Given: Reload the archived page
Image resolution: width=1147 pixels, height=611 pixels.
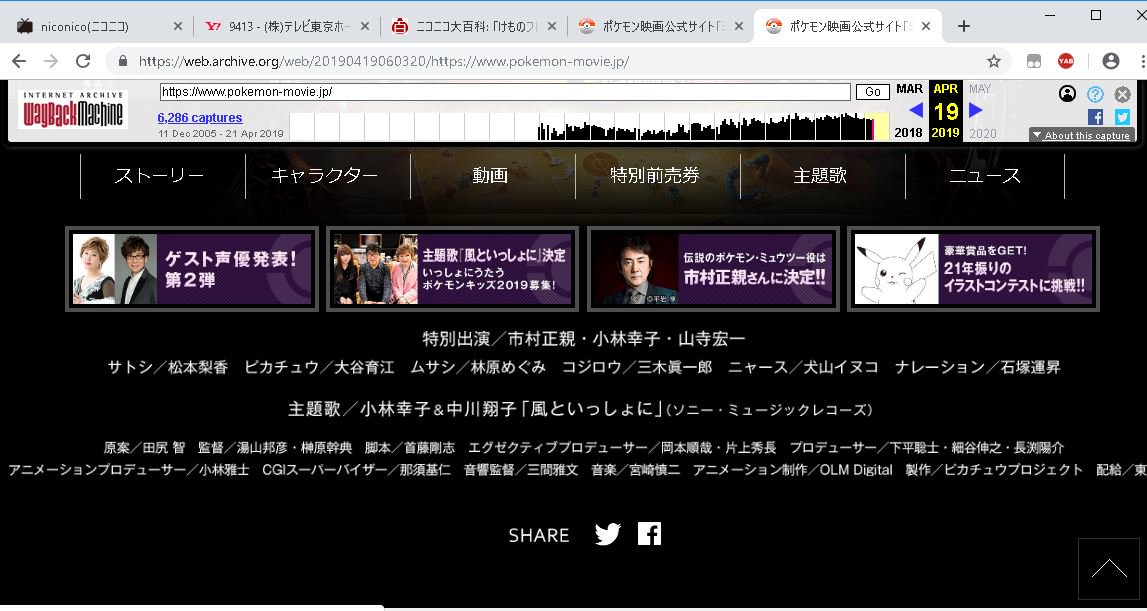Looking at the screenshot, I should tap(83, 61).
